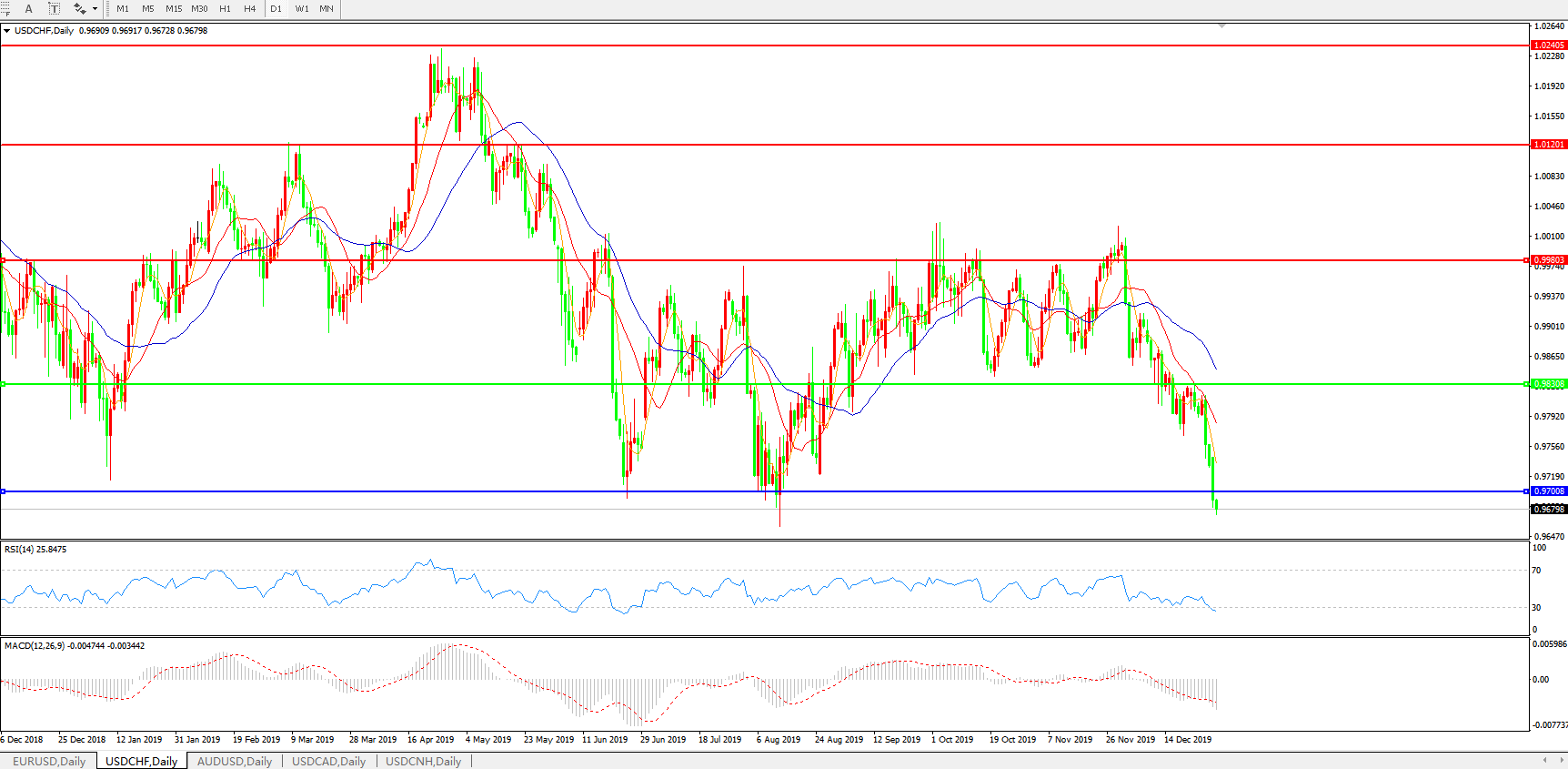Click the chart shift marker triangle
This screenshot has width=1568, height=769.
pyautogui.click(x=1221, y=26)
